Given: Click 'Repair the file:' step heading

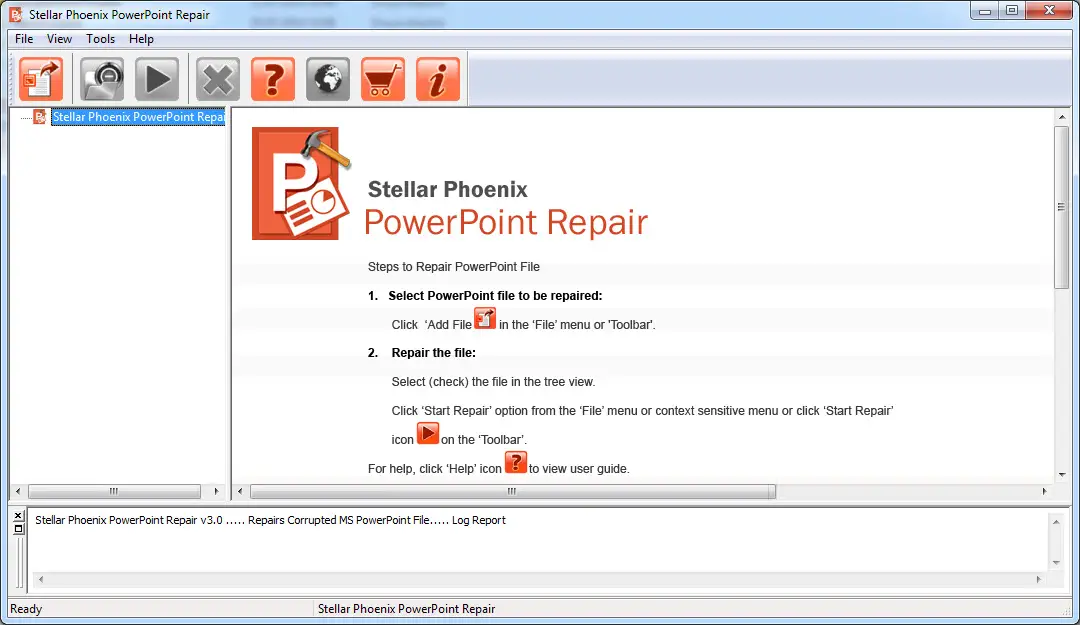Looking at the screenshot, I should 434,353.
